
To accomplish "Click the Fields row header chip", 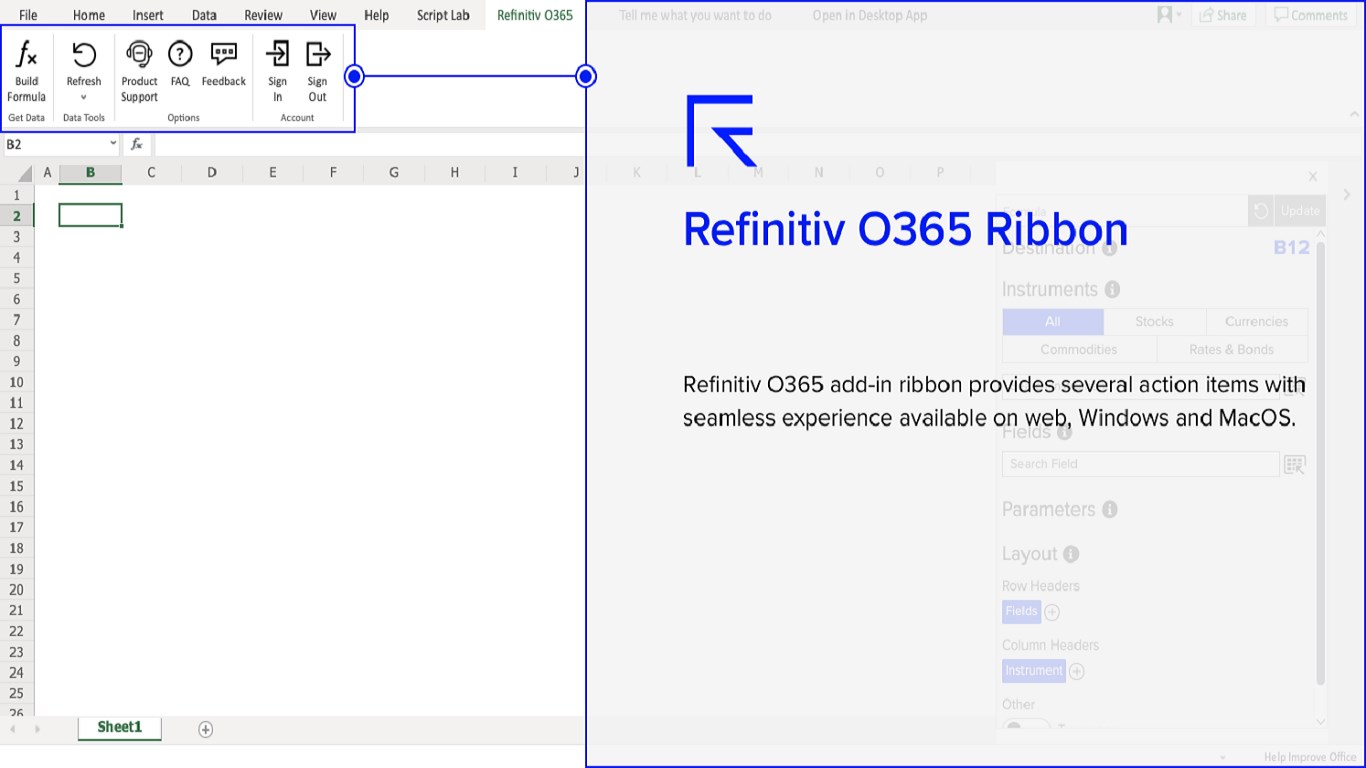I will pos(1021,611).
